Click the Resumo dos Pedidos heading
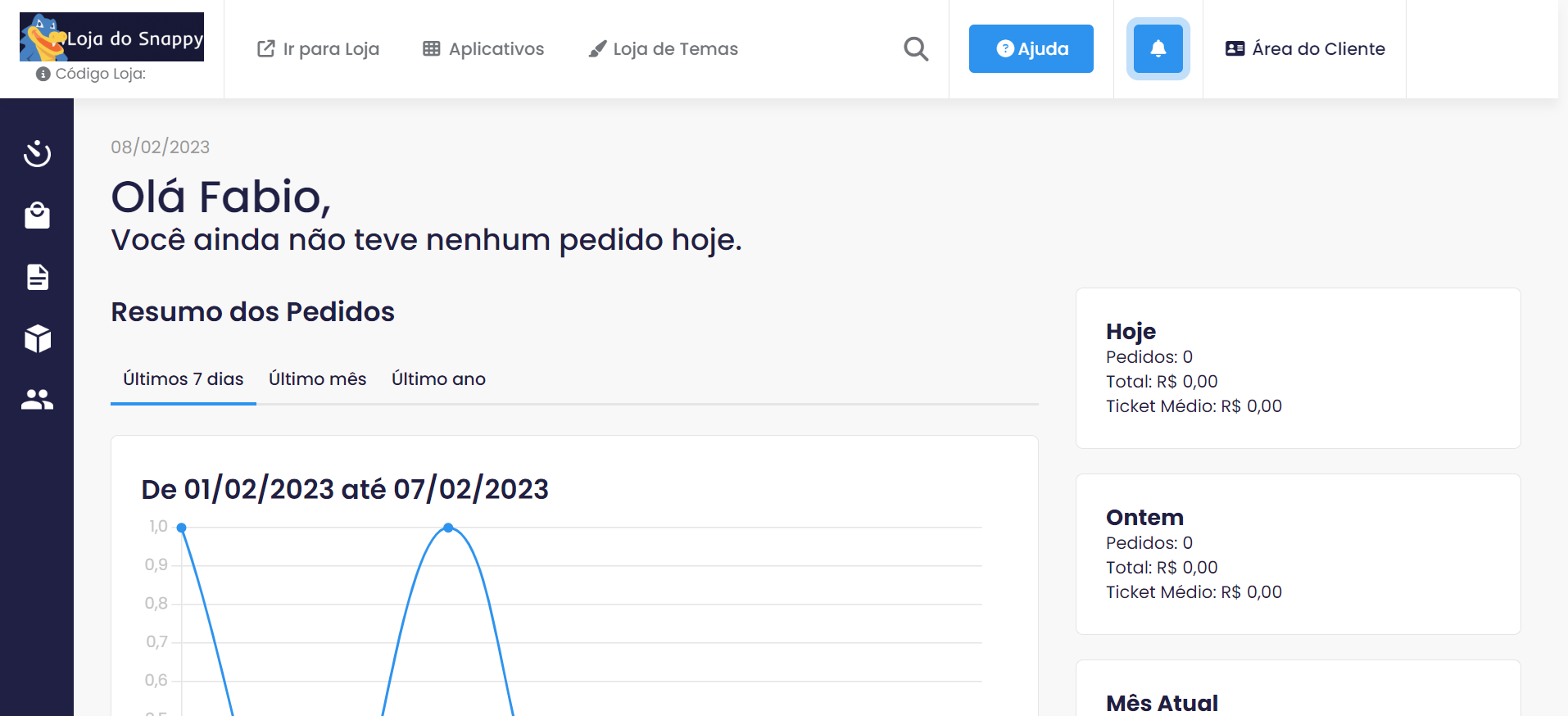The height and width of the screenshot is (716, 1568). pos(253,312)
